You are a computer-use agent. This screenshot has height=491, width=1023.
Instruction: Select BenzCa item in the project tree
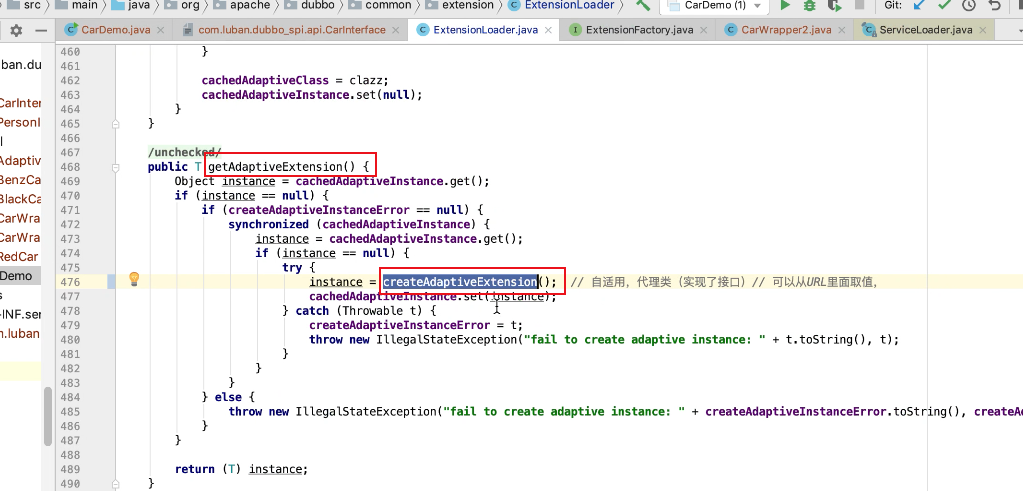pyautogui.click(x=21, y=180)
